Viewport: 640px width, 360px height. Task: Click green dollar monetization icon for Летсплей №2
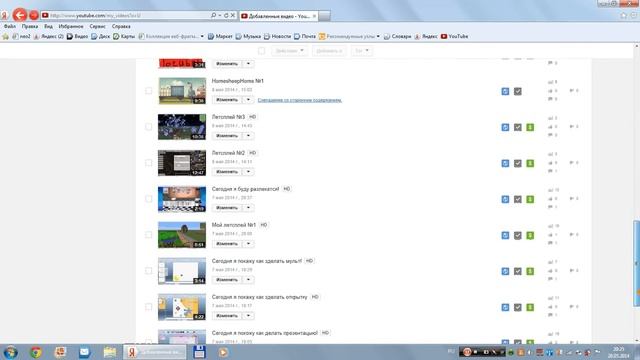[x=530, y=163]
